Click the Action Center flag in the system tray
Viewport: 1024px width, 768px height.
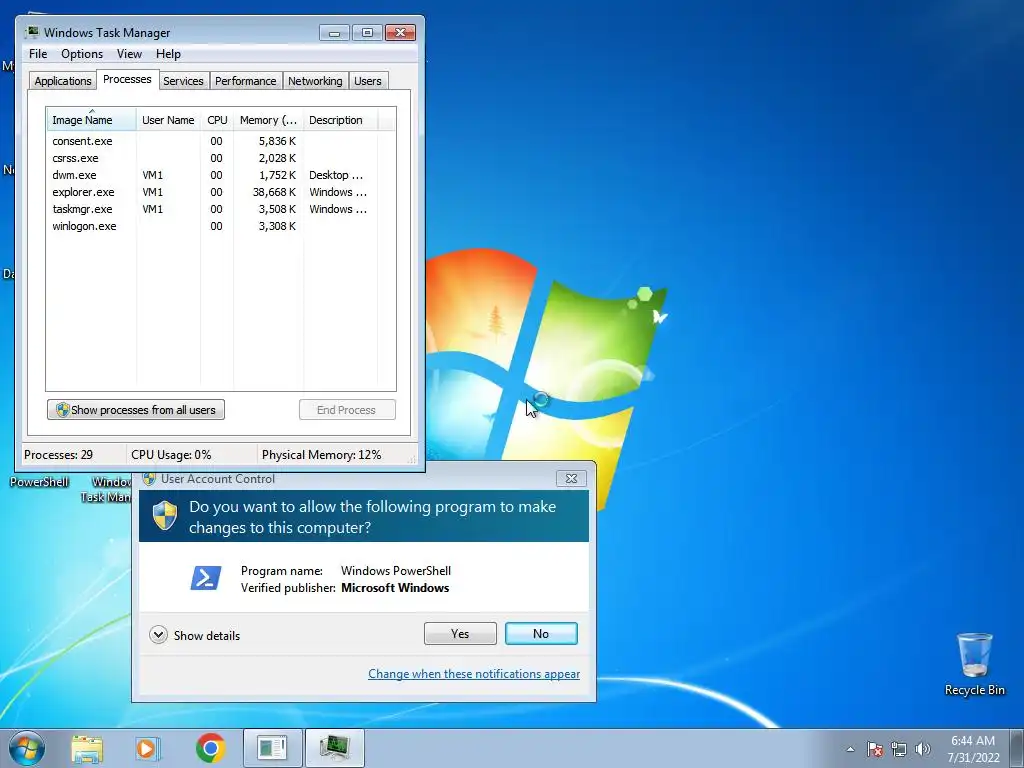pos(874,749)
